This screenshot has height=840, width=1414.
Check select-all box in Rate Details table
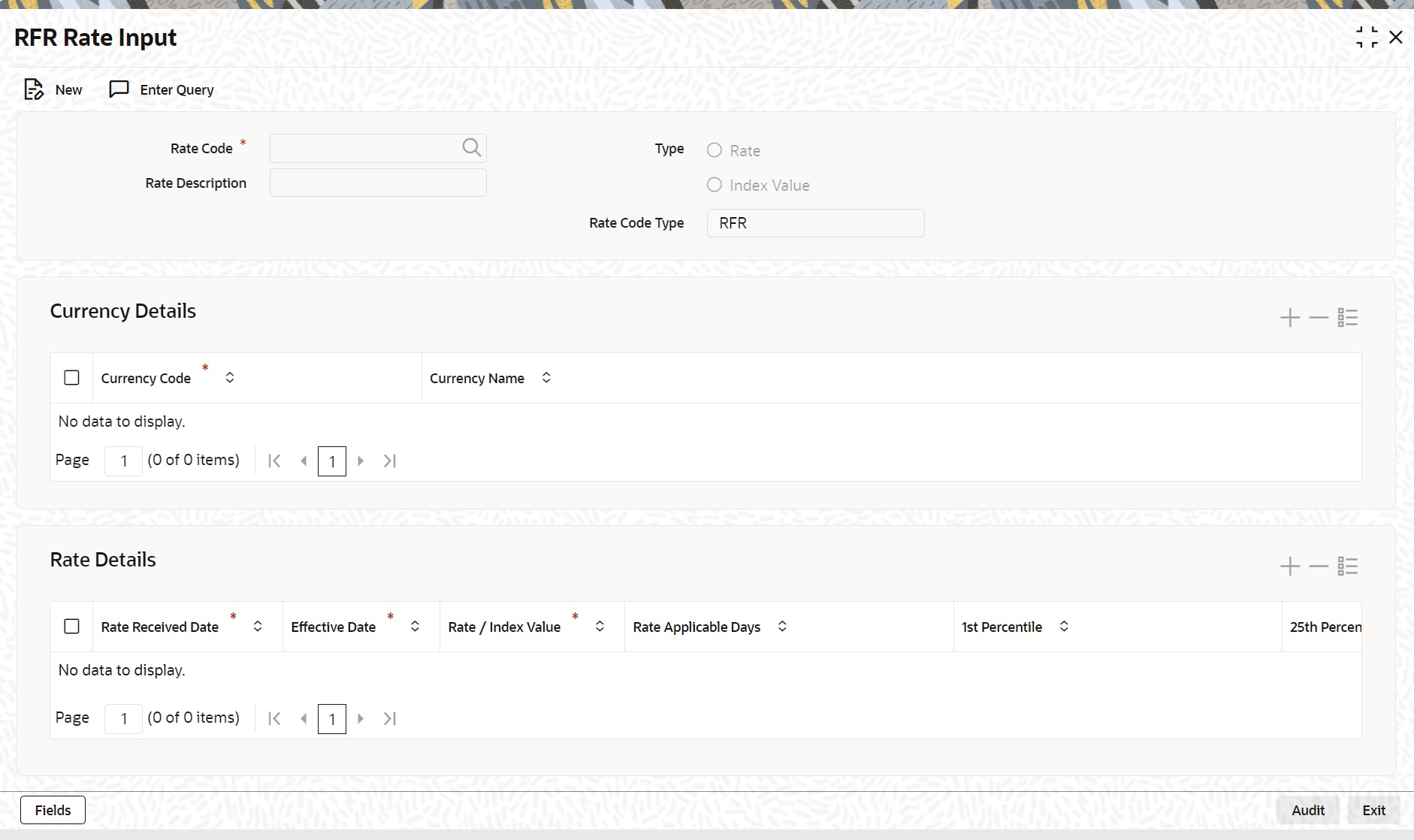pyautogui.click(x=71, y=626)
